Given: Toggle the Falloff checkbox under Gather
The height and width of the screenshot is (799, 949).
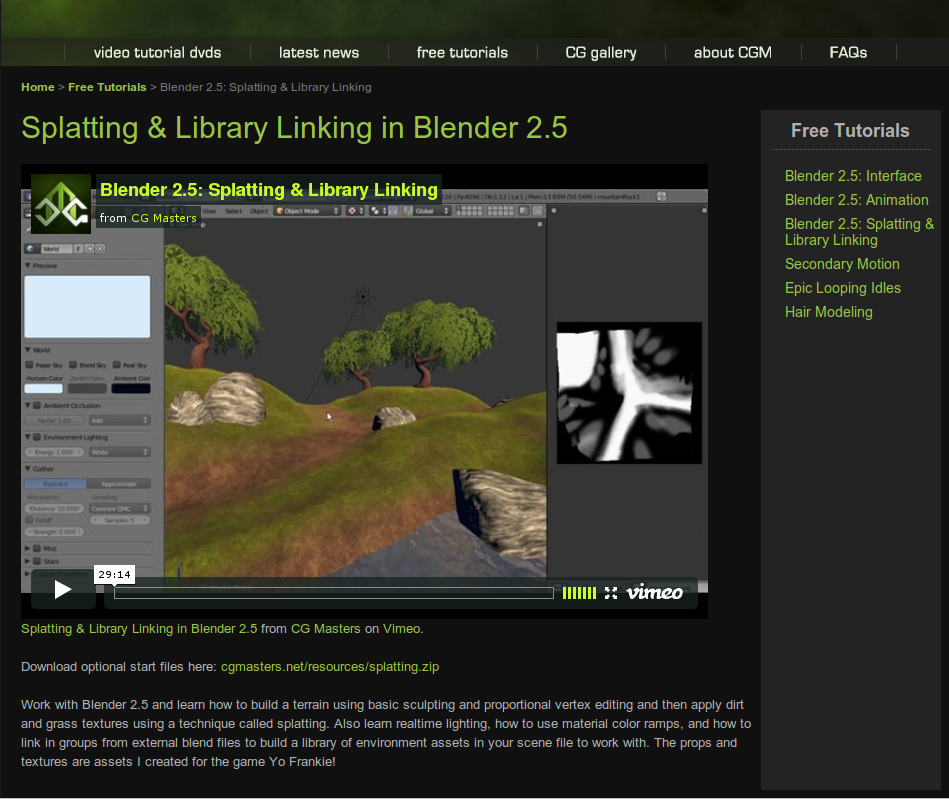Looking at the screenshot, I should click(x=31, y=518).
